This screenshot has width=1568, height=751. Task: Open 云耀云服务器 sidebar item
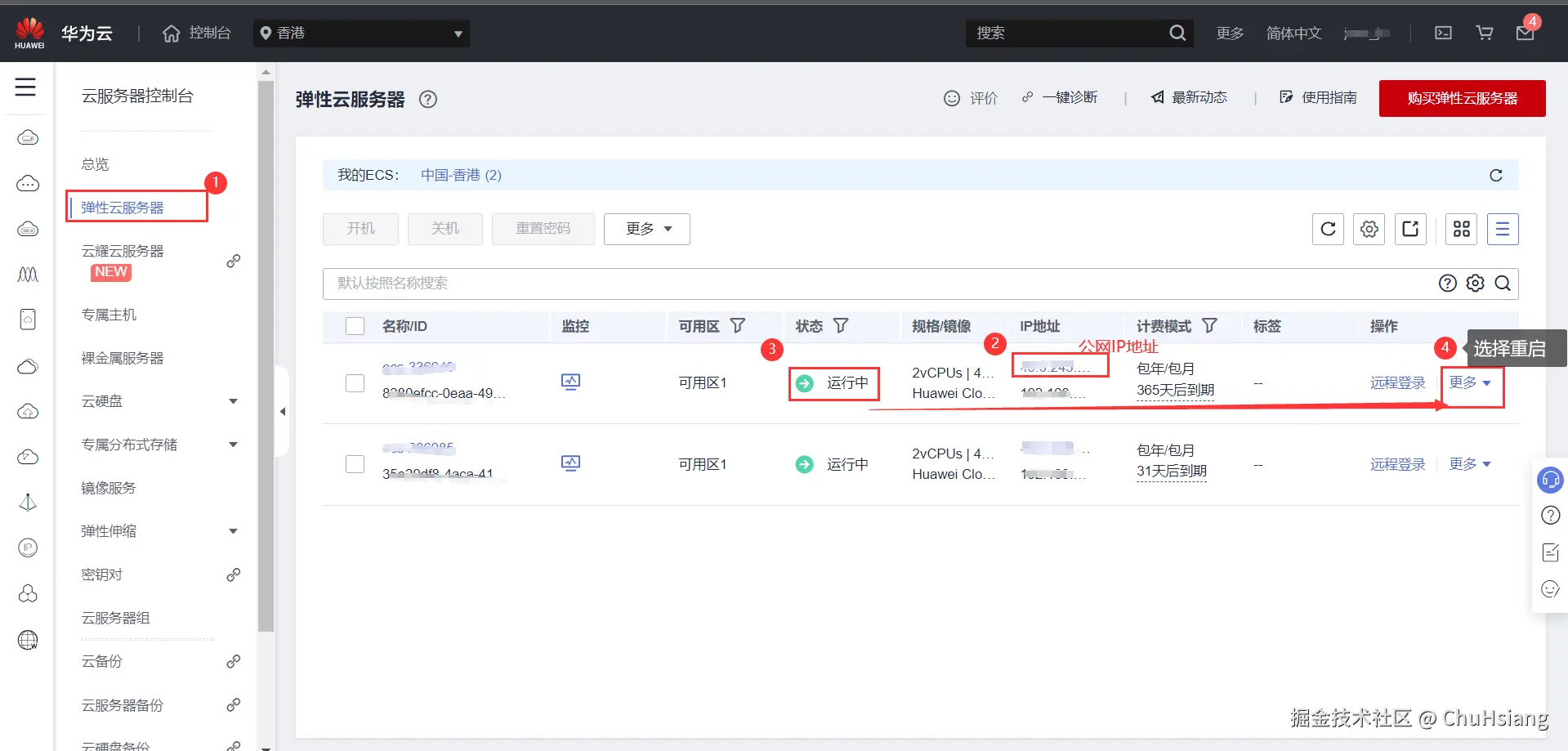(123, 251)
